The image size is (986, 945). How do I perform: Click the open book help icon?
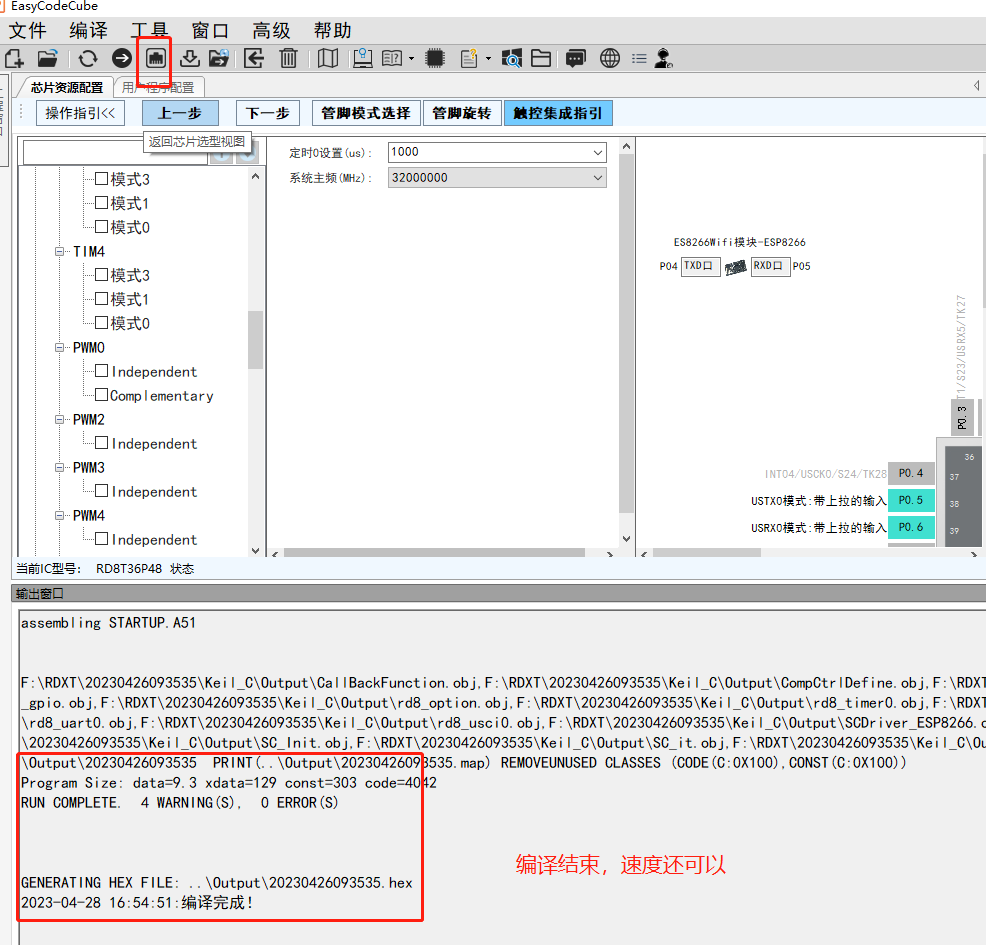[x=392, y=58]
